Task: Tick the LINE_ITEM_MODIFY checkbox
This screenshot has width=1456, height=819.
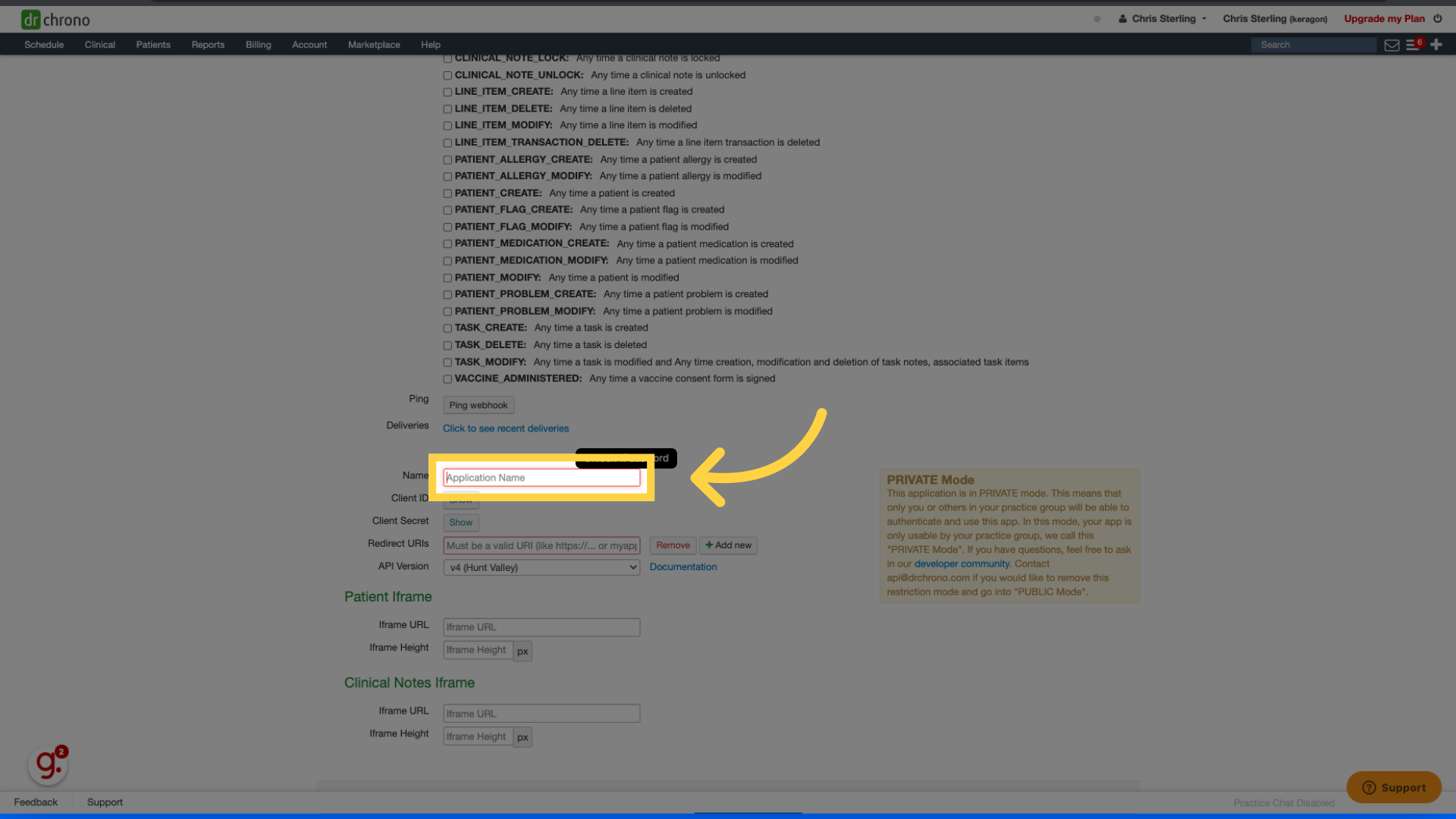Action: 447,126
